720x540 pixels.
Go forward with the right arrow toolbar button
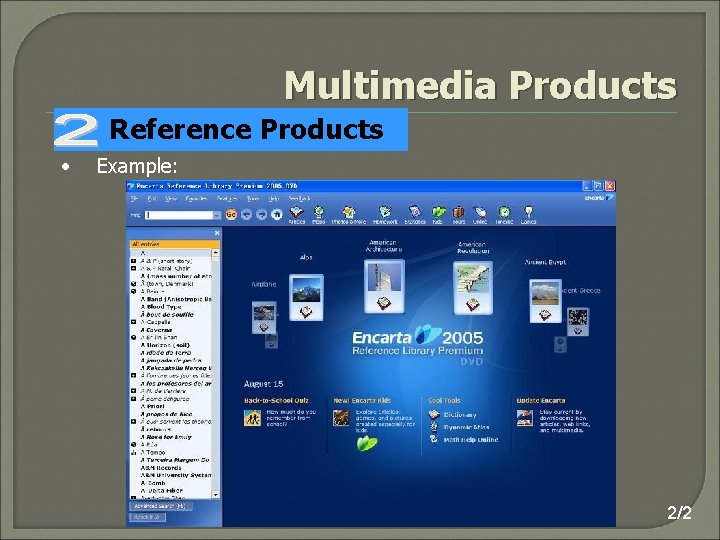pos(262,214)
